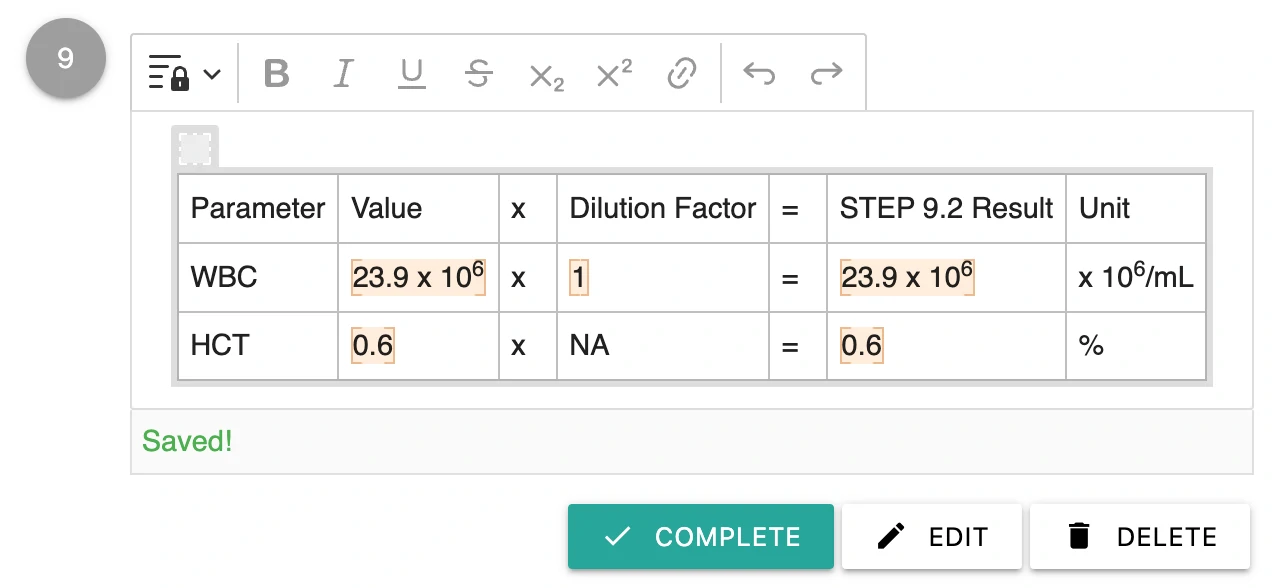
Task: Click the Value header cell
Action: [x=418, y=208]
